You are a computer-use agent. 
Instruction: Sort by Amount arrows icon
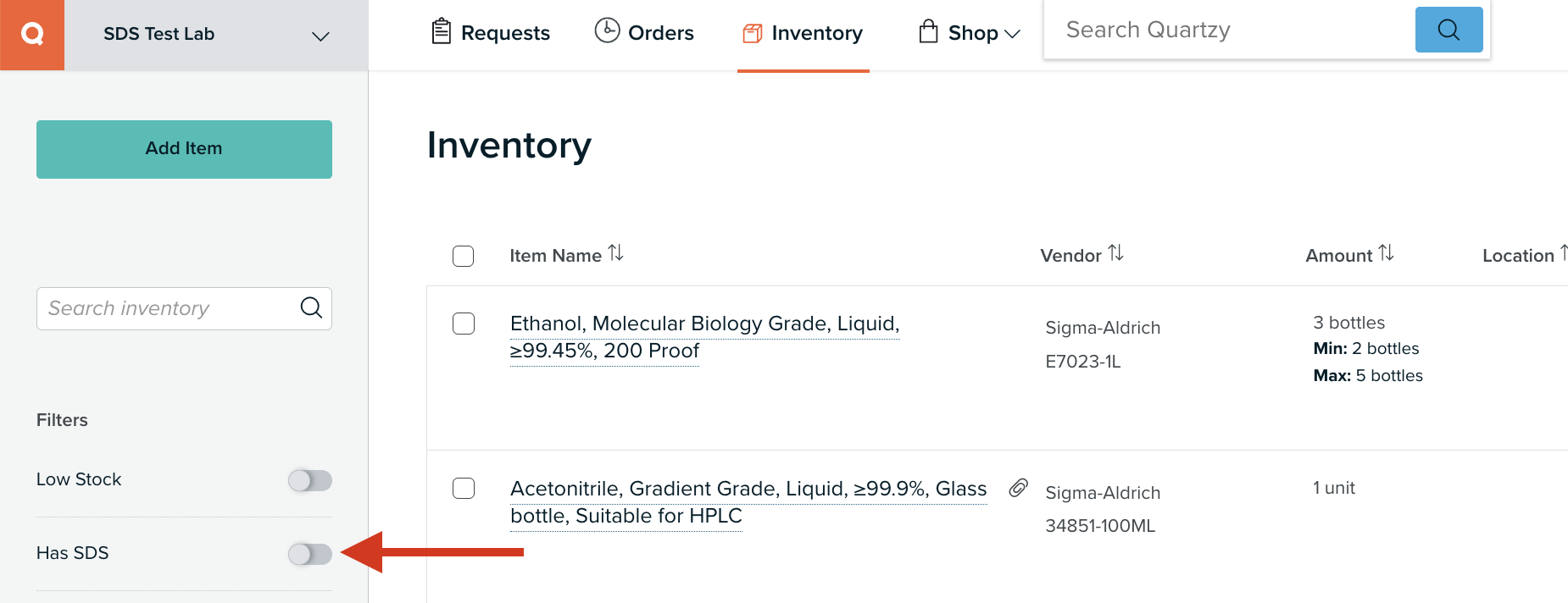[1386, 253]
